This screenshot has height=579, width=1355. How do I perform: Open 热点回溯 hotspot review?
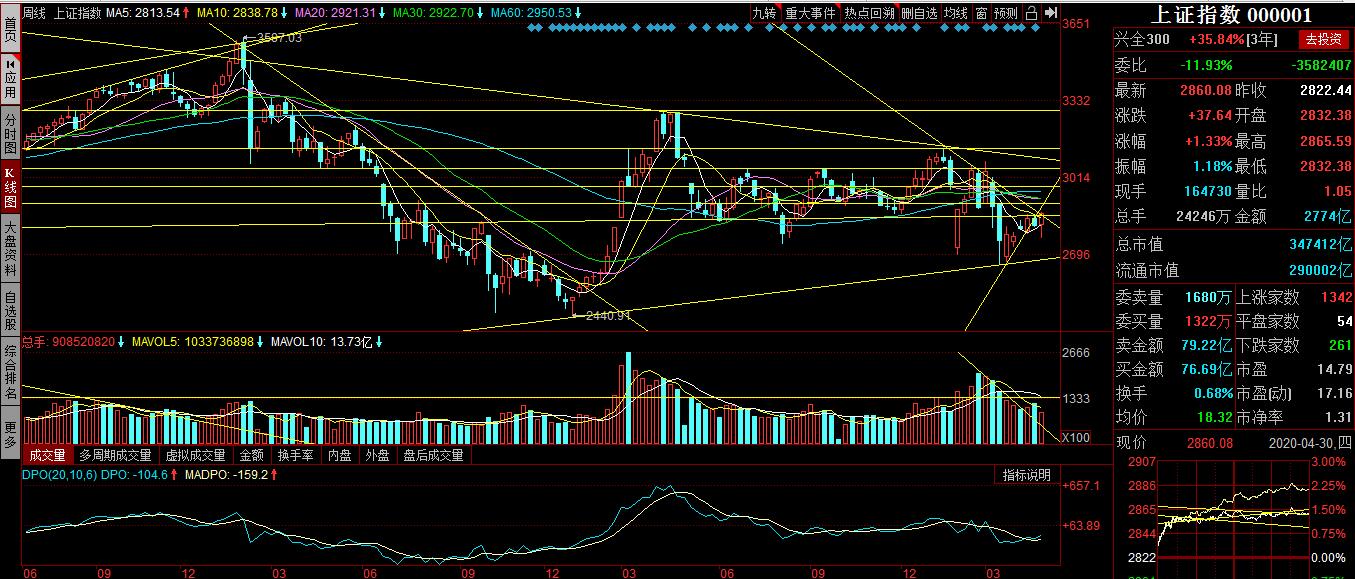pyautogui.click(x=868, y=13)
